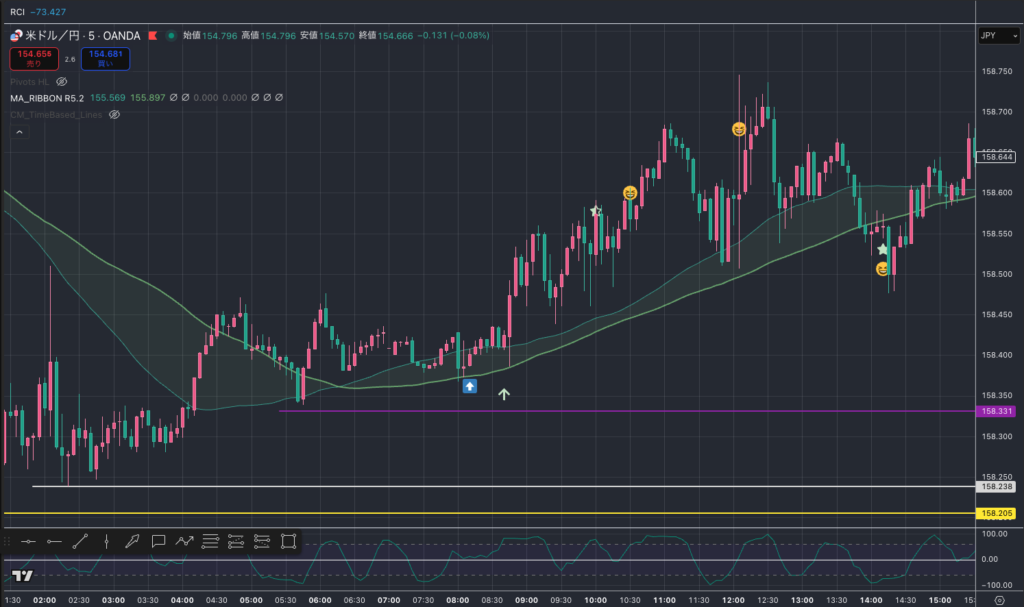The height and width of the screenshot is (607, 1024).
Task: Select the comment callout tool
Action: [158, 541]
